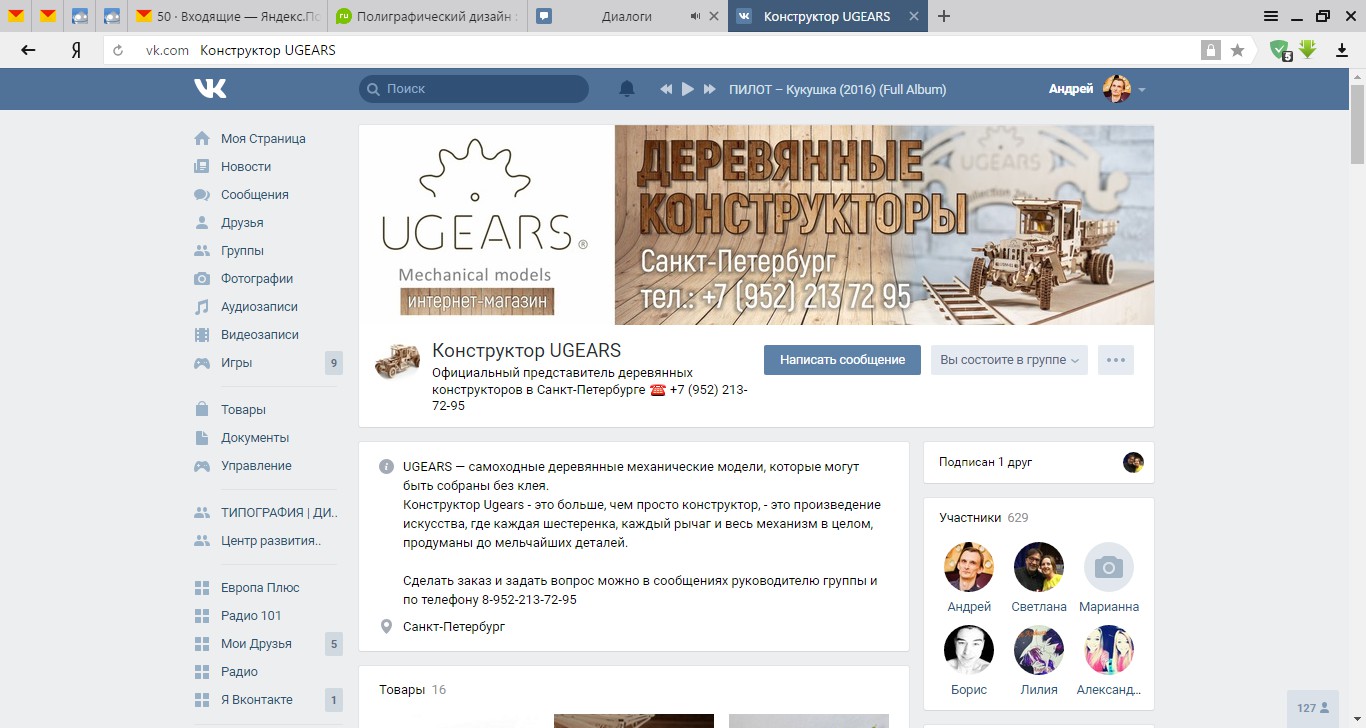
Task: Open Фотографии in the sidebar
Action: (x=257, y=279)
